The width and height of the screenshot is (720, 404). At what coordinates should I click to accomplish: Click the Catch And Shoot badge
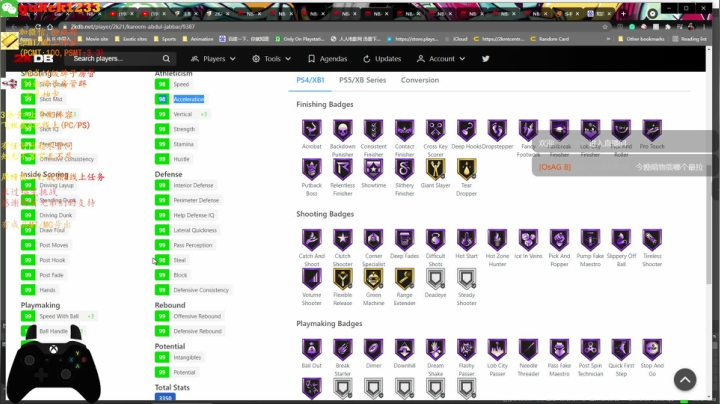click(312, 240)
